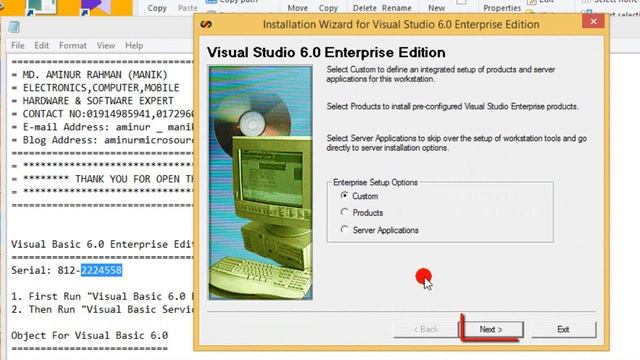Click Copy in Explorer ribbon clipboard group
Screen dimensions: 640x360
[157, 8]
